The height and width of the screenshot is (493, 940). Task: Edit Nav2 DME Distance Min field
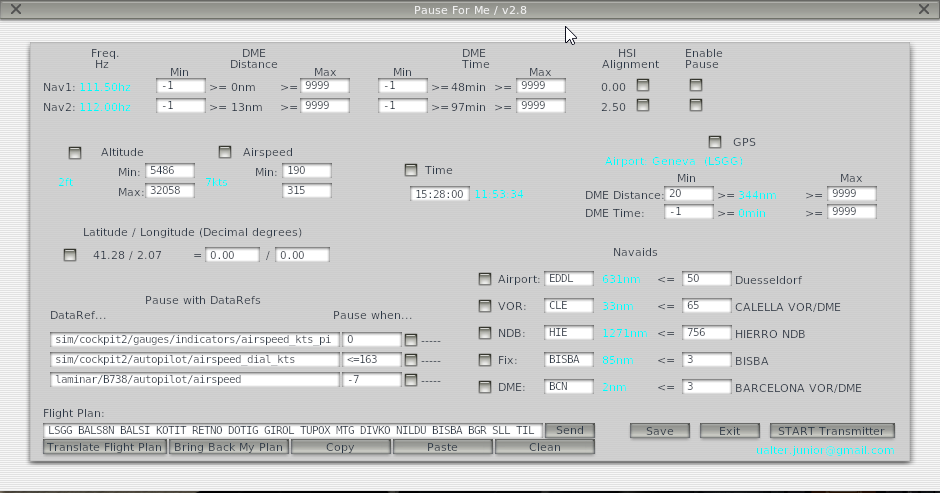pyautogui.click(x=180, y=106)
